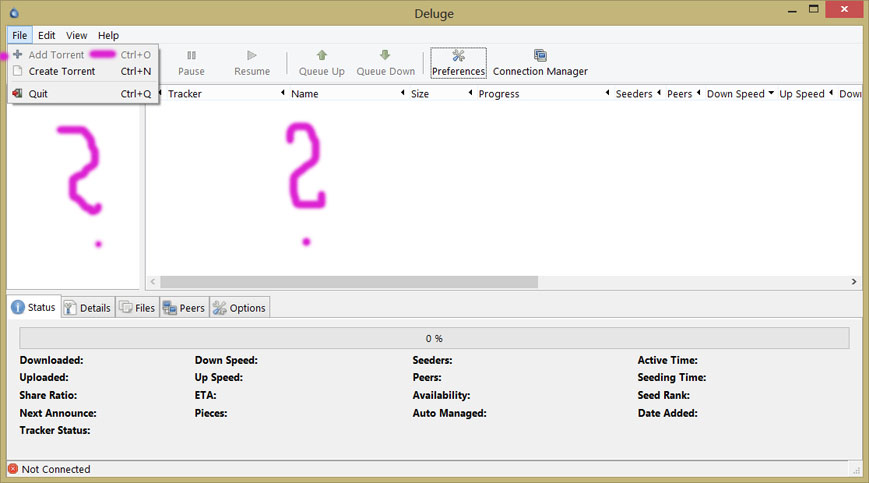This screenshot has width=869, height=483.
Task: Click the Not Connected status text
Action: [56, 469]
